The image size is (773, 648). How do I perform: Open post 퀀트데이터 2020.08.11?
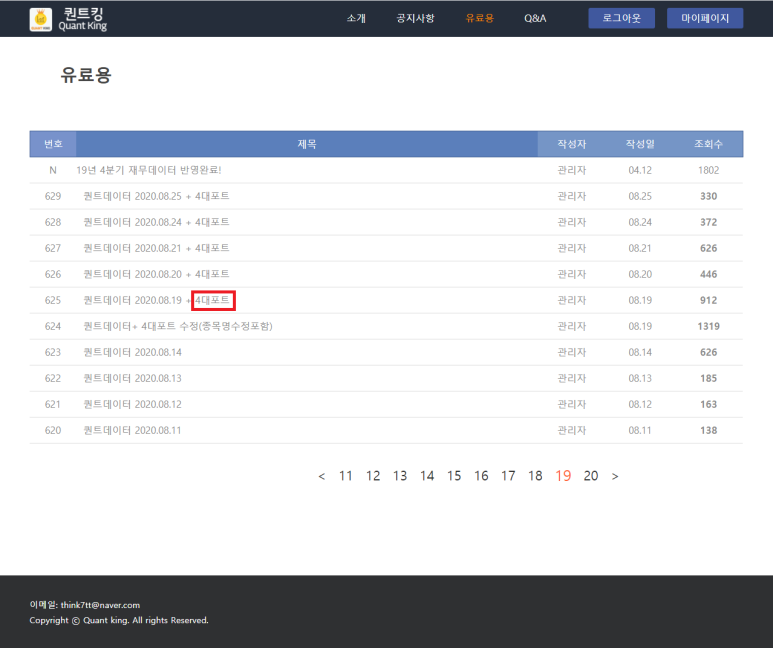132,431
